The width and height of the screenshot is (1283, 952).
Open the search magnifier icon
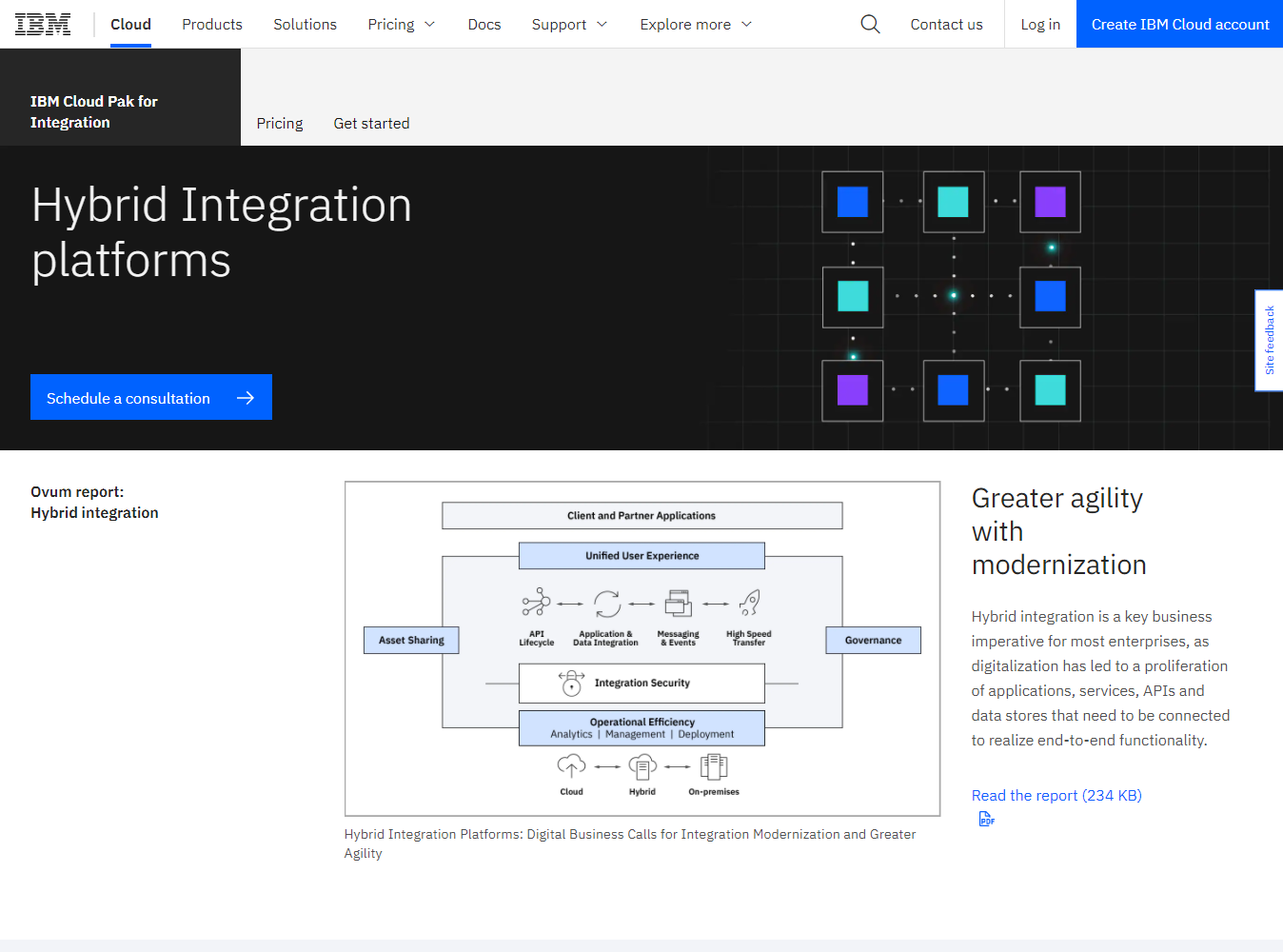tap(869, 24)
